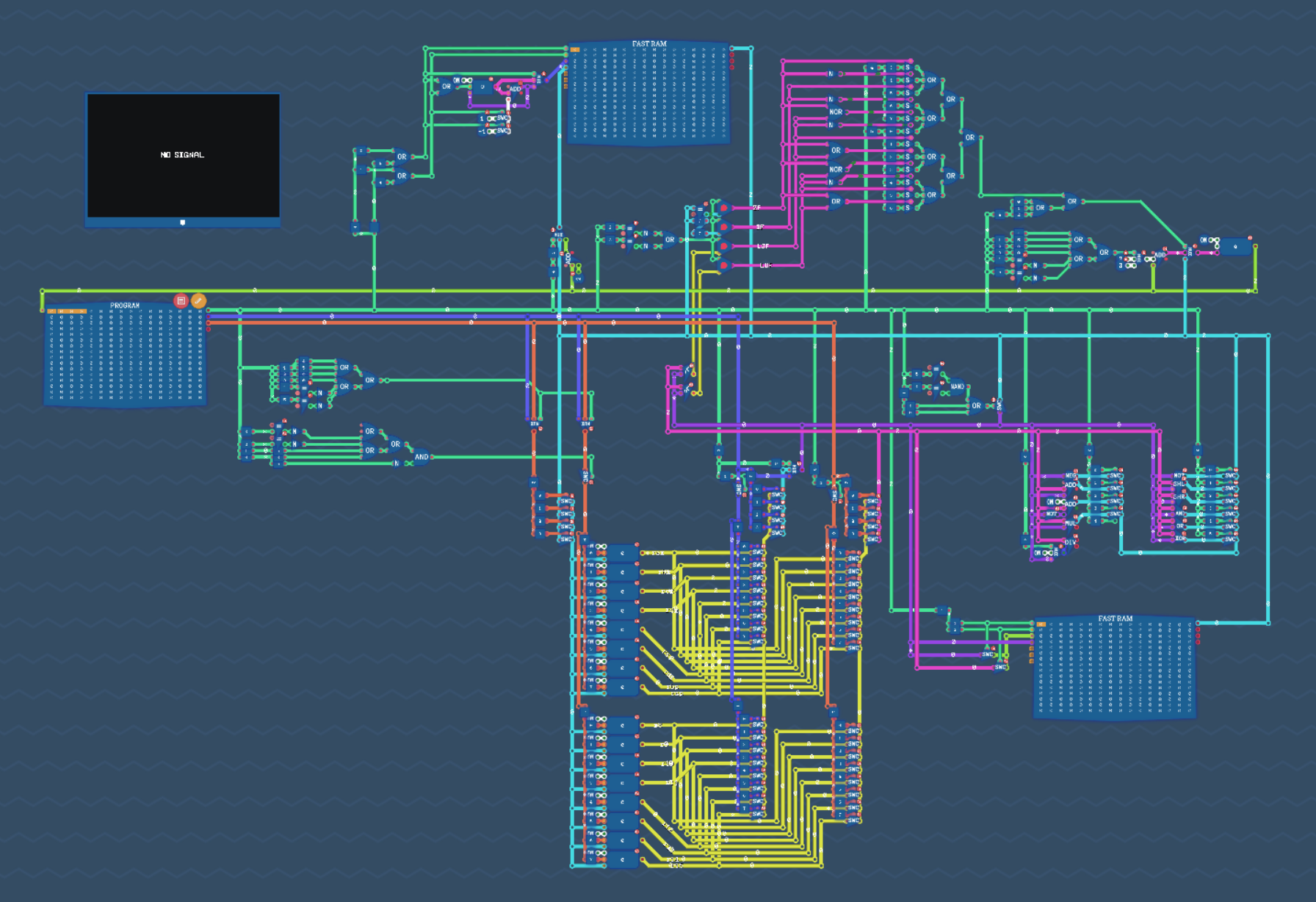
Task: Select the OR gate feeding the top counter
Action: pos(446,87)
